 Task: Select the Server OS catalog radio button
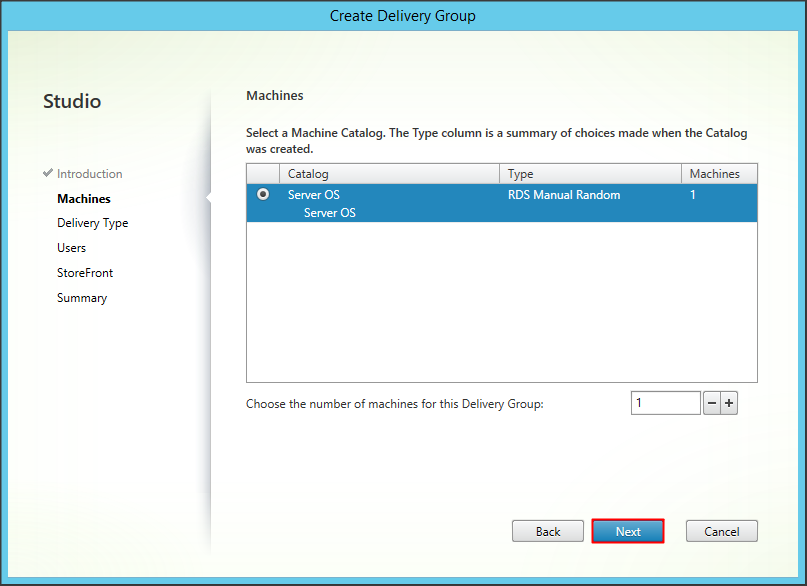pyautogui.click(x=263, y=195)
